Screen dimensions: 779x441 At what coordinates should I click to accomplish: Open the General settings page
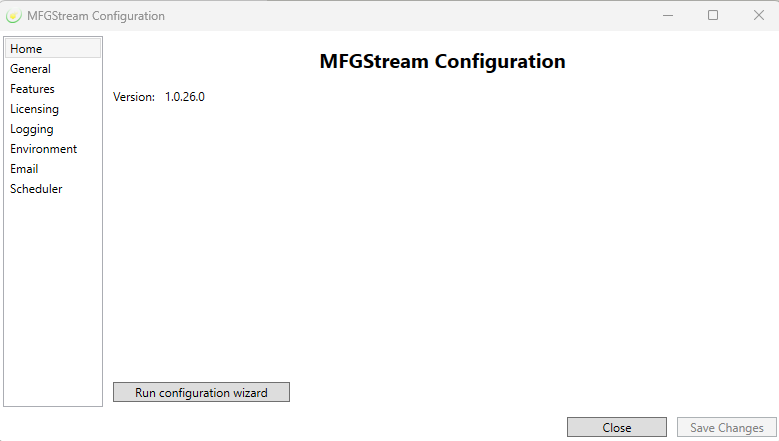(31, 69)
